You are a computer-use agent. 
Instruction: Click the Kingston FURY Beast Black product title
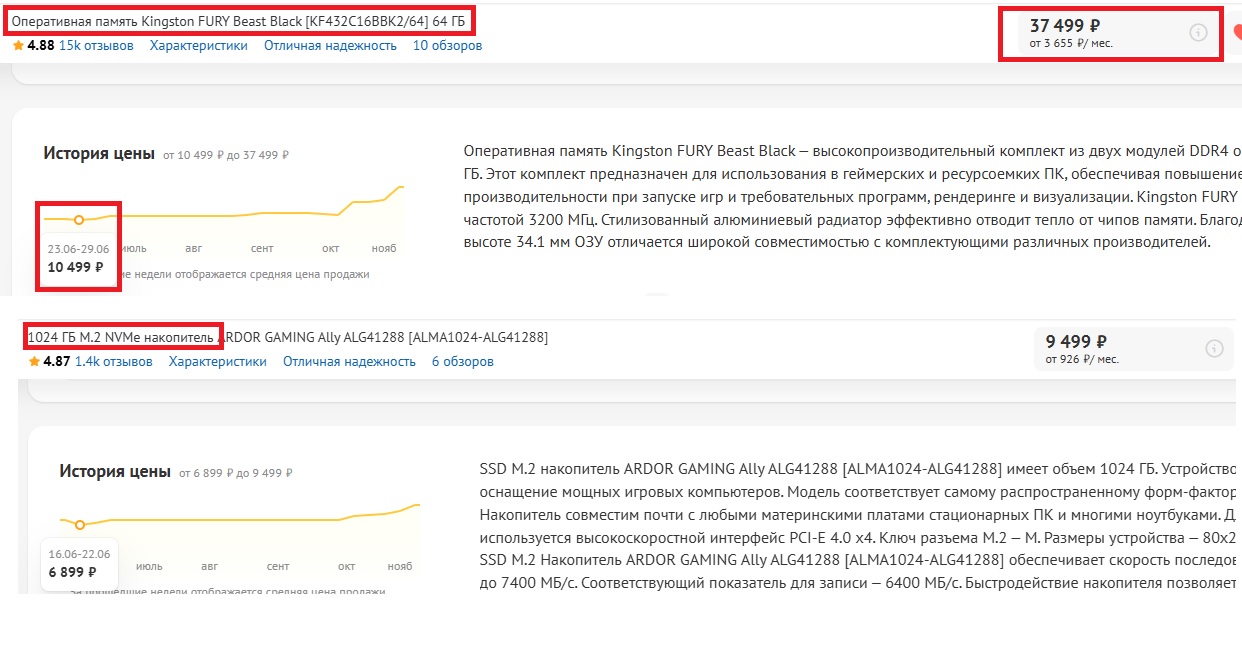click(x=240, y=20)
